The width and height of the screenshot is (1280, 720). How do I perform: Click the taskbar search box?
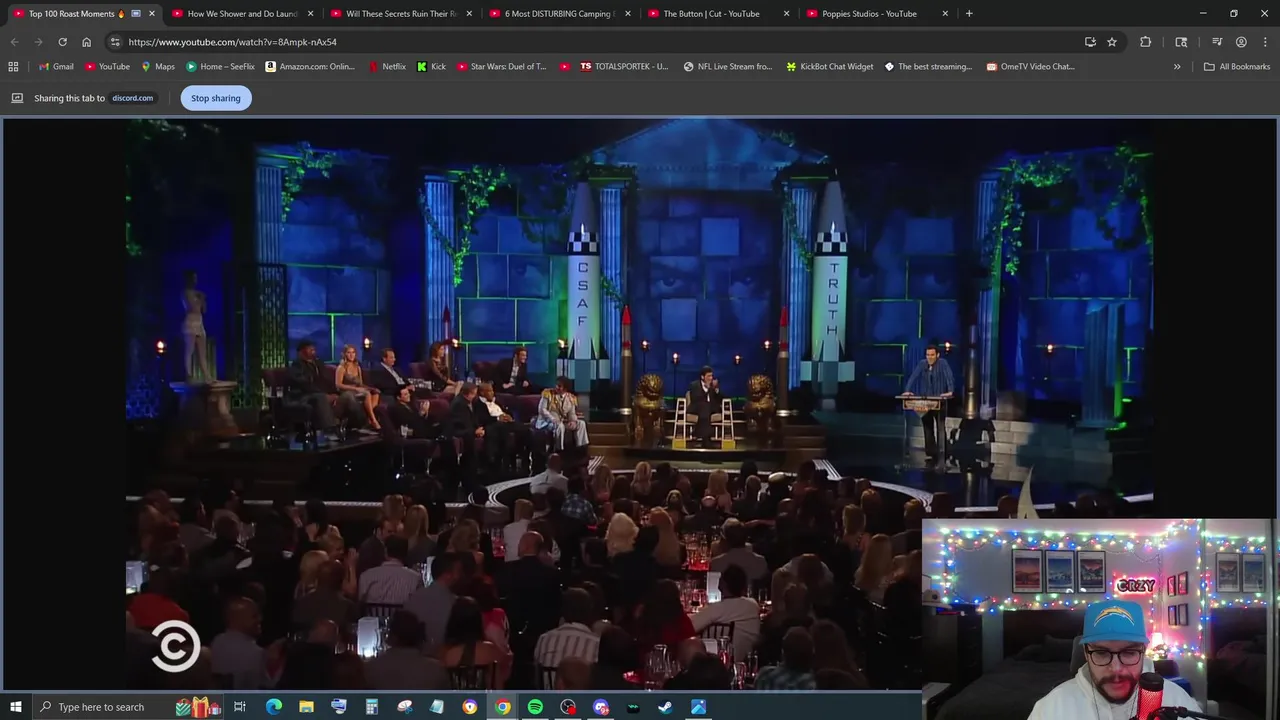tap(130, 707)
